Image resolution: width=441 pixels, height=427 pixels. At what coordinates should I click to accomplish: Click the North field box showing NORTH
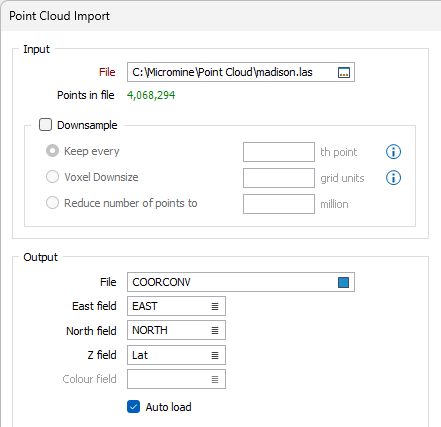(x=176, y=330)
